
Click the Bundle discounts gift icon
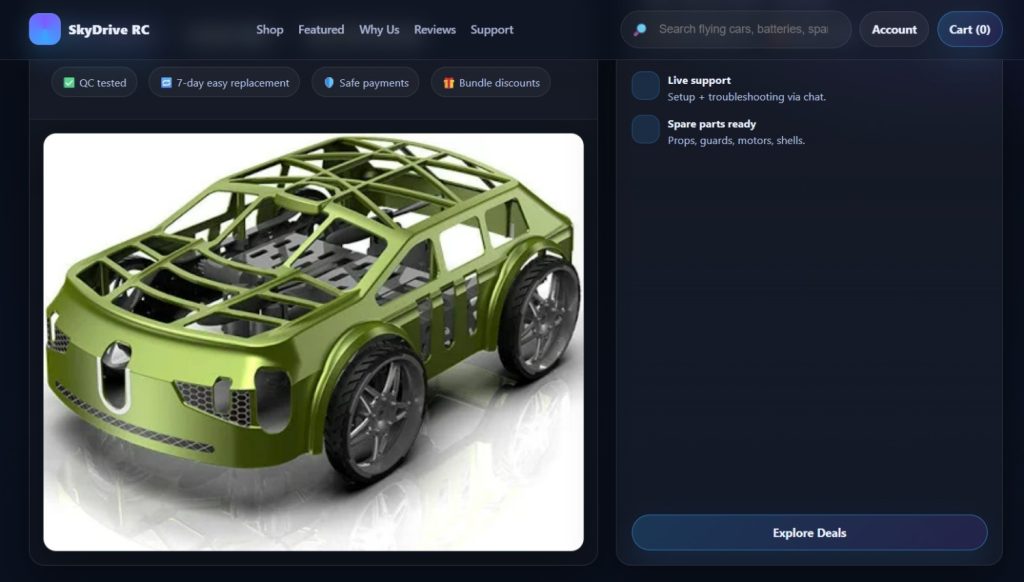(449, 83)
